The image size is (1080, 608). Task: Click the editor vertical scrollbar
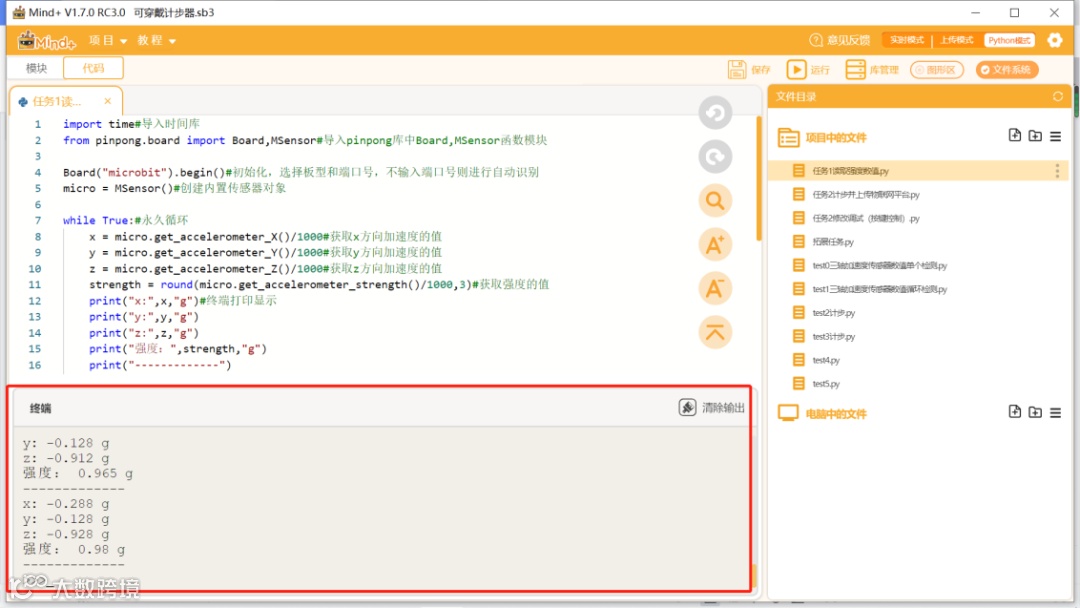pos(758,179)
